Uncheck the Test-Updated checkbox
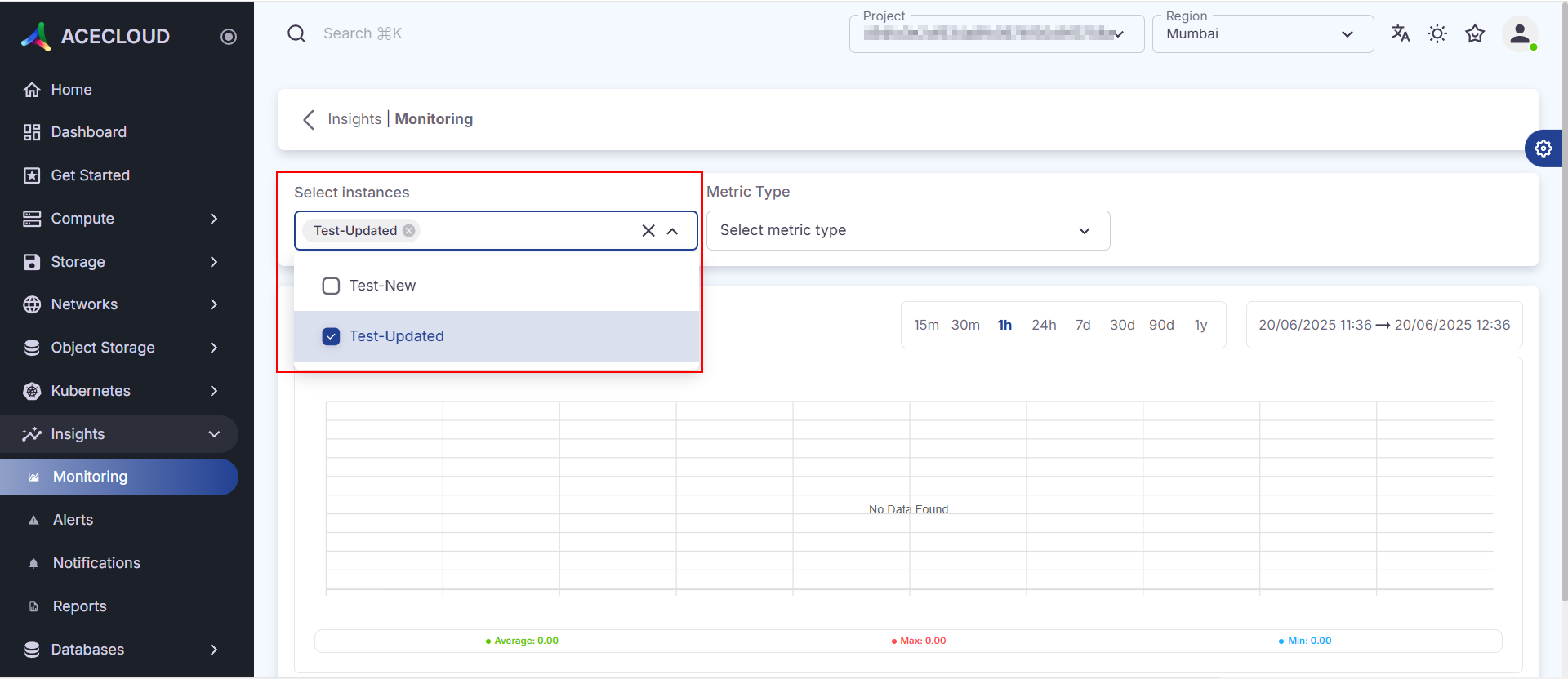Screen dimensions: 1568x679 tap(331, 336)
